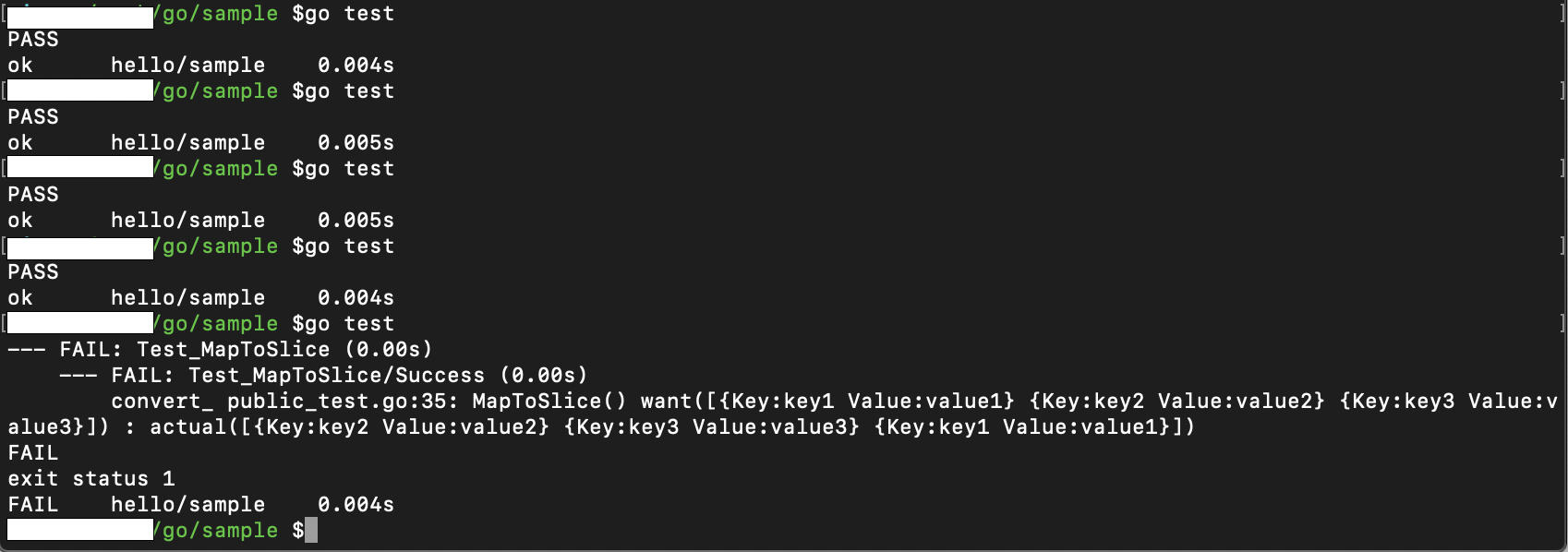Click Value:value1}]) at end of actual output
The width and height of the screenshot is (1568, 552).
pos(1099,427)
